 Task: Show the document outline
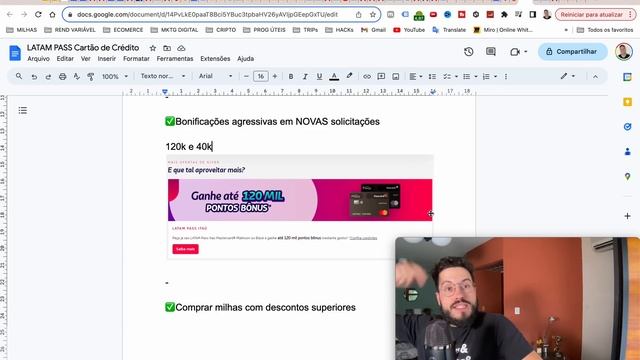(x=23, y=110)
